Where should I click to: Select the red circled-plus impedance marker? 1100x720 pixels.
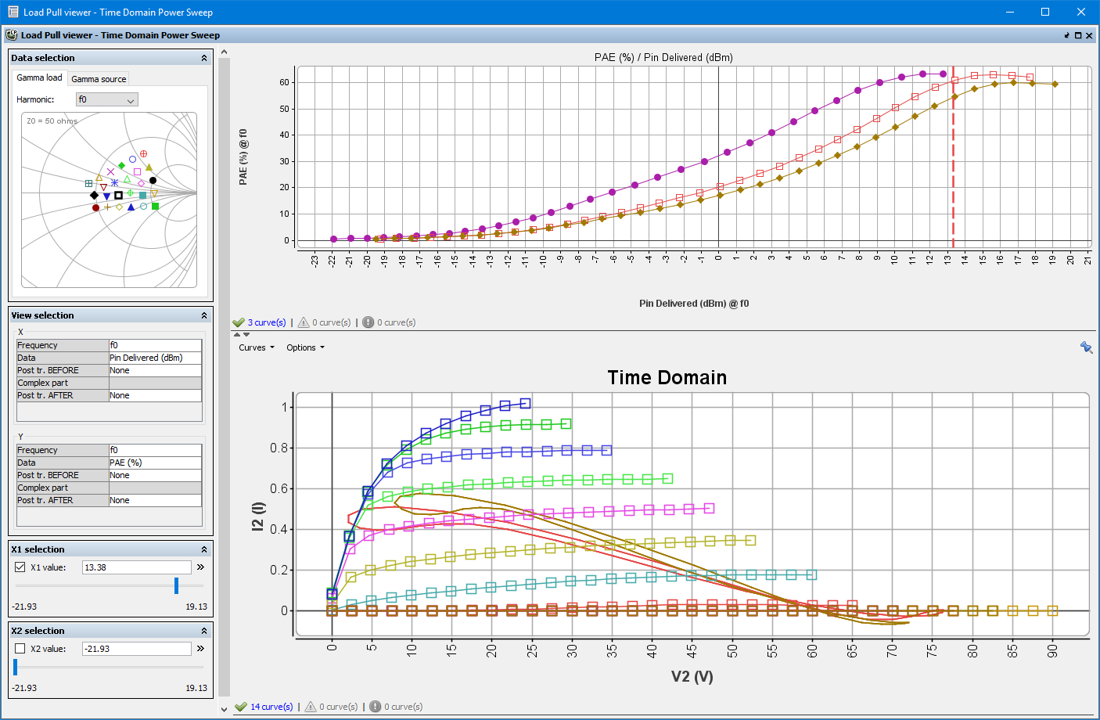pyautogui.click(x=143, y=154)
